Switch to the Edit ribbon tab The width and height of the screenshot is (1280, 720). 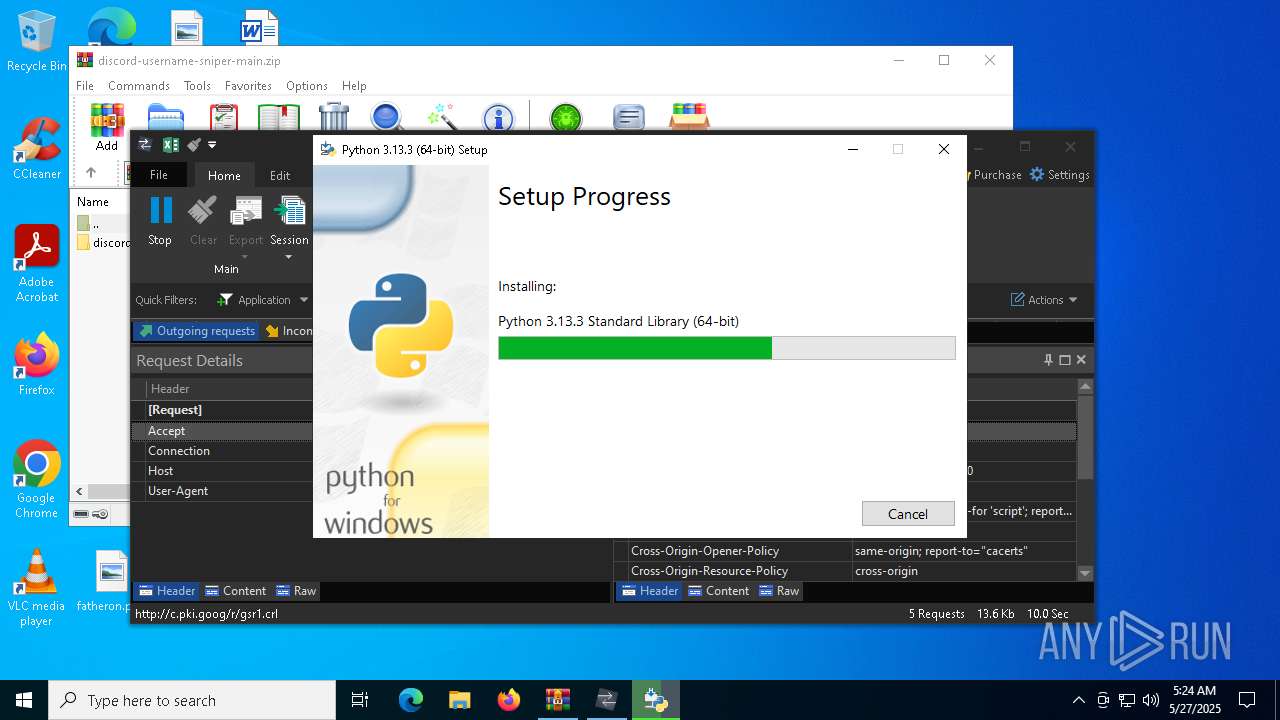(280, 175)
